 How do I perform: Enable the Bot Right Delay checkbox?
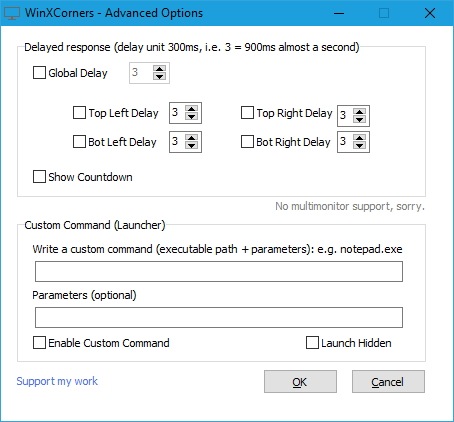[247, 142]
